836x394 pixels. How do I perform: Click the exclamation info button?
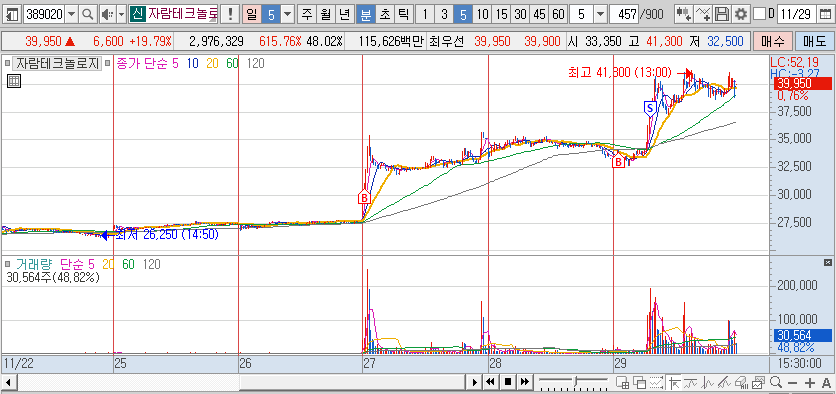point(230,14)
